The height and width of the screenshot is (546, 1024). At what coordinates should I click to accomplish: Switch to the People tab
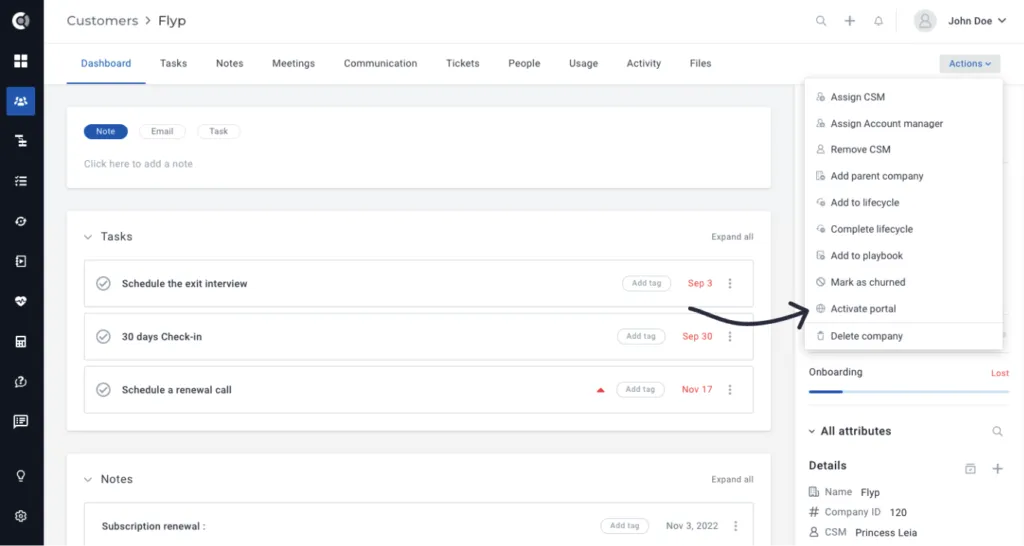point(524,63)
